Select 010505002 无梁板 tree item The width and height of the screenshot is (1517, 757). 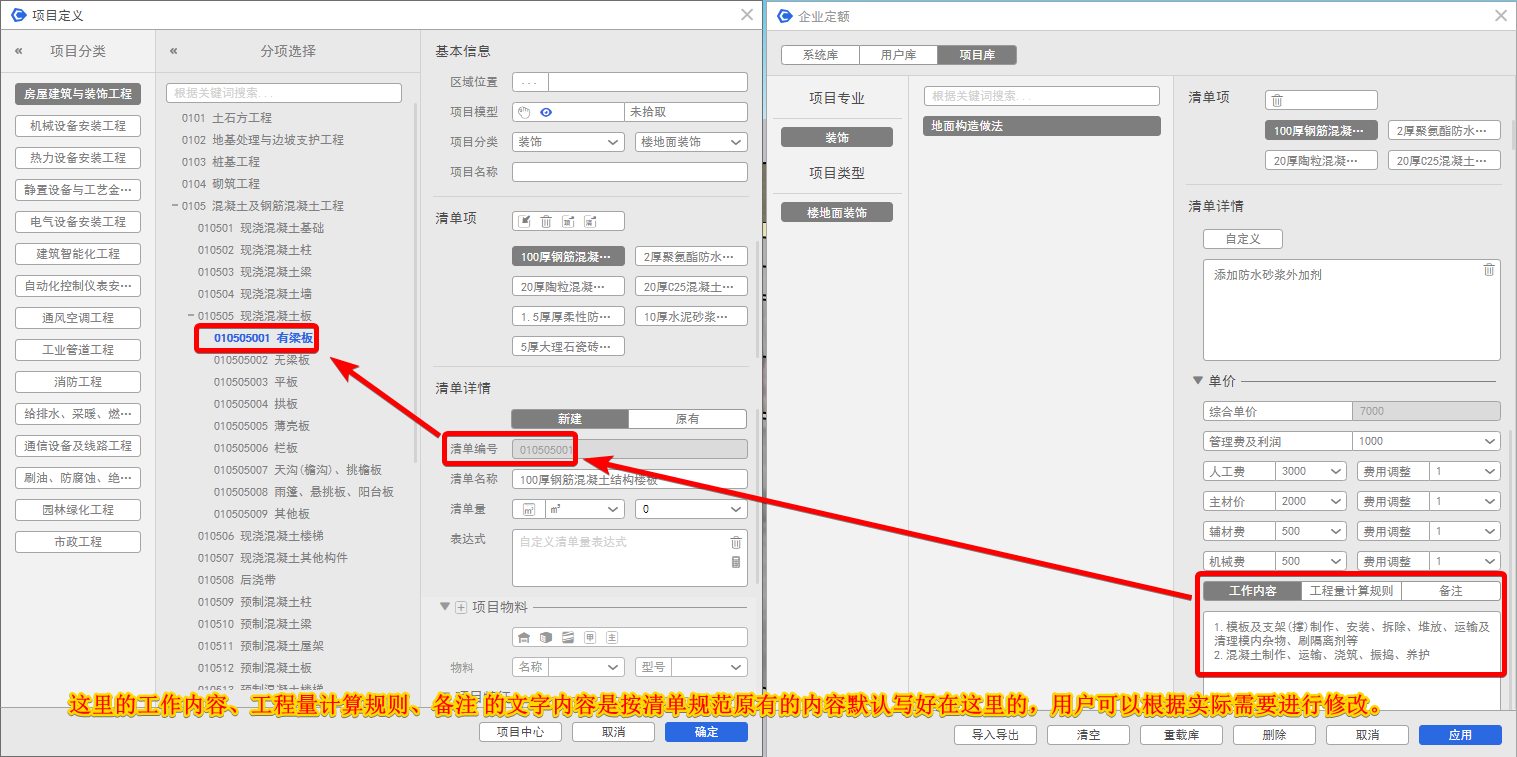point(262,360)
